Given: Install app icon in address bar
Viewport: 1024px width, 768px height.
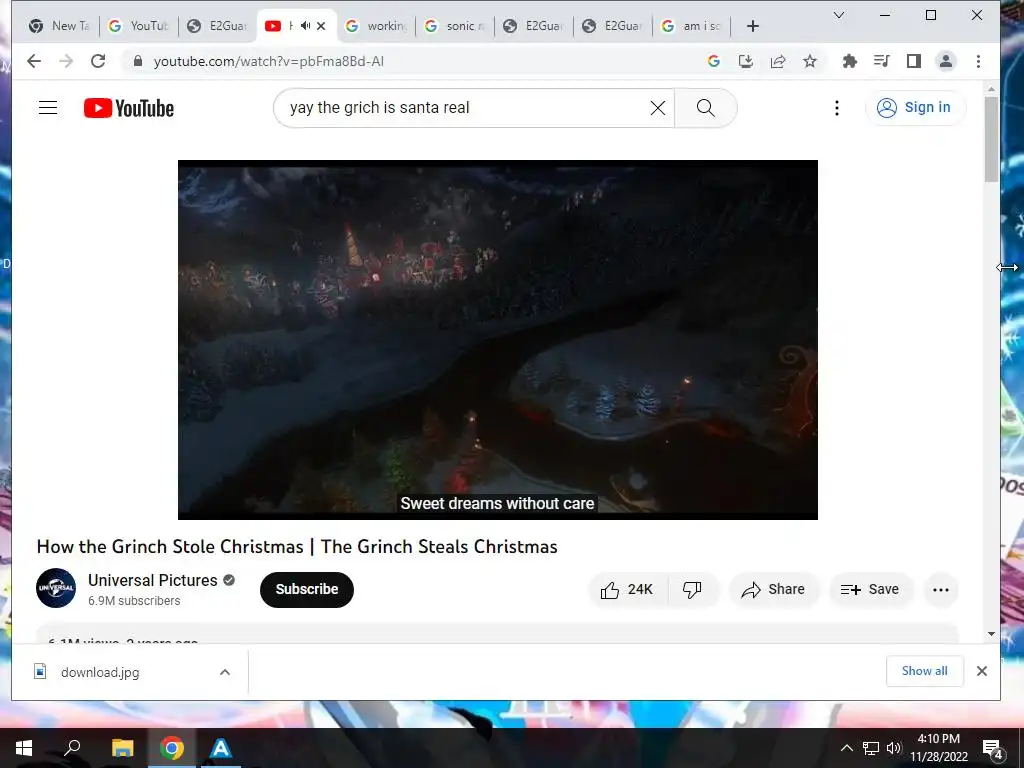Looking at the screenshot, I should [x=745, y=61].
